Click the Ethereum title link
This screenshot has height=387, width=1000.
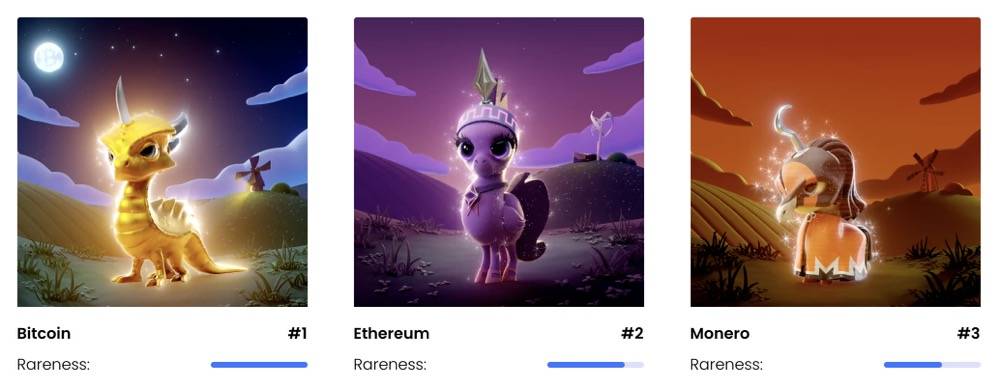pos(392,333)
